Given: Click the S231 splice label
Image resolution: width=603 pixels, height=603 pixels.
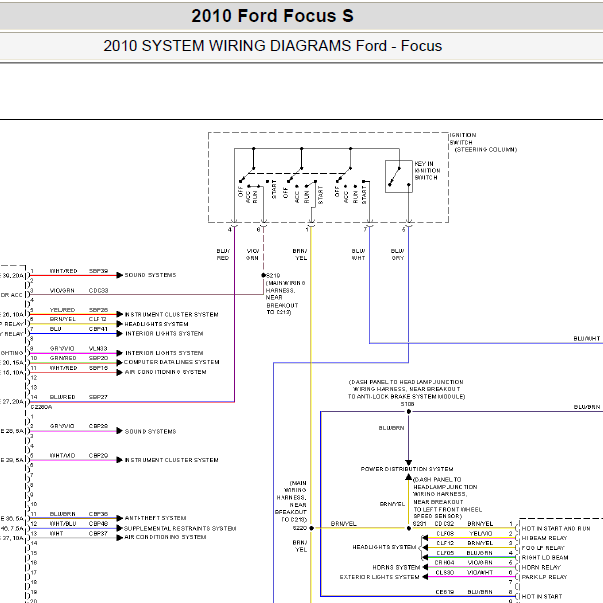Looking at the screenshot, I should click(x=420, y=524).
